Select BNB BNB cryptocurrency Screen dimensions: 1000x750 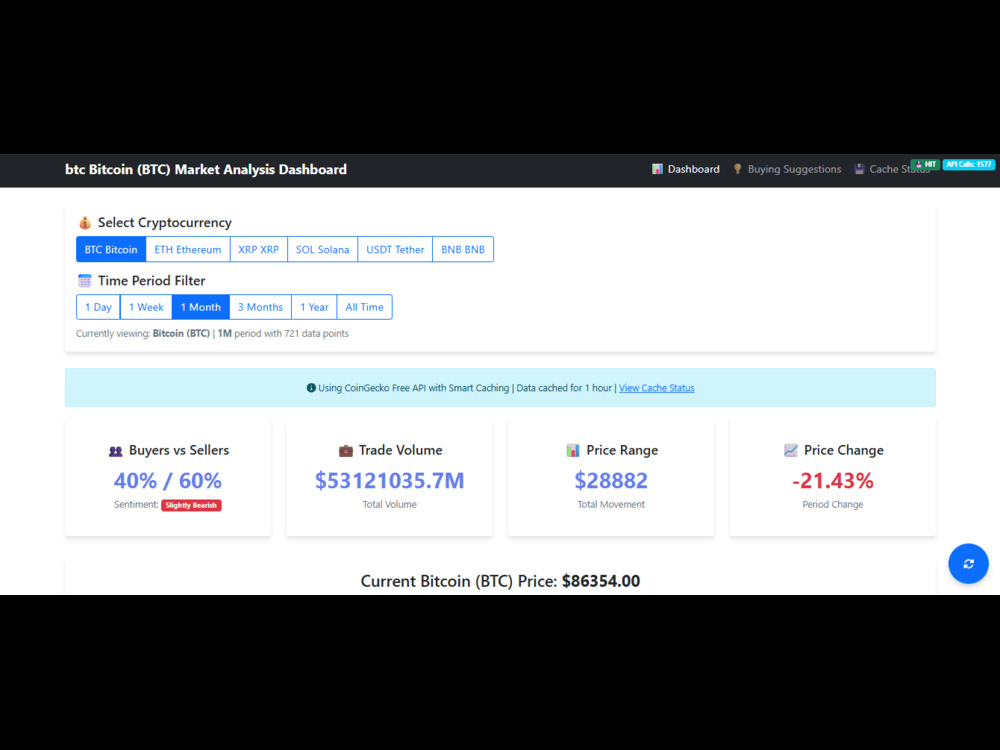(x=463, y=249)
